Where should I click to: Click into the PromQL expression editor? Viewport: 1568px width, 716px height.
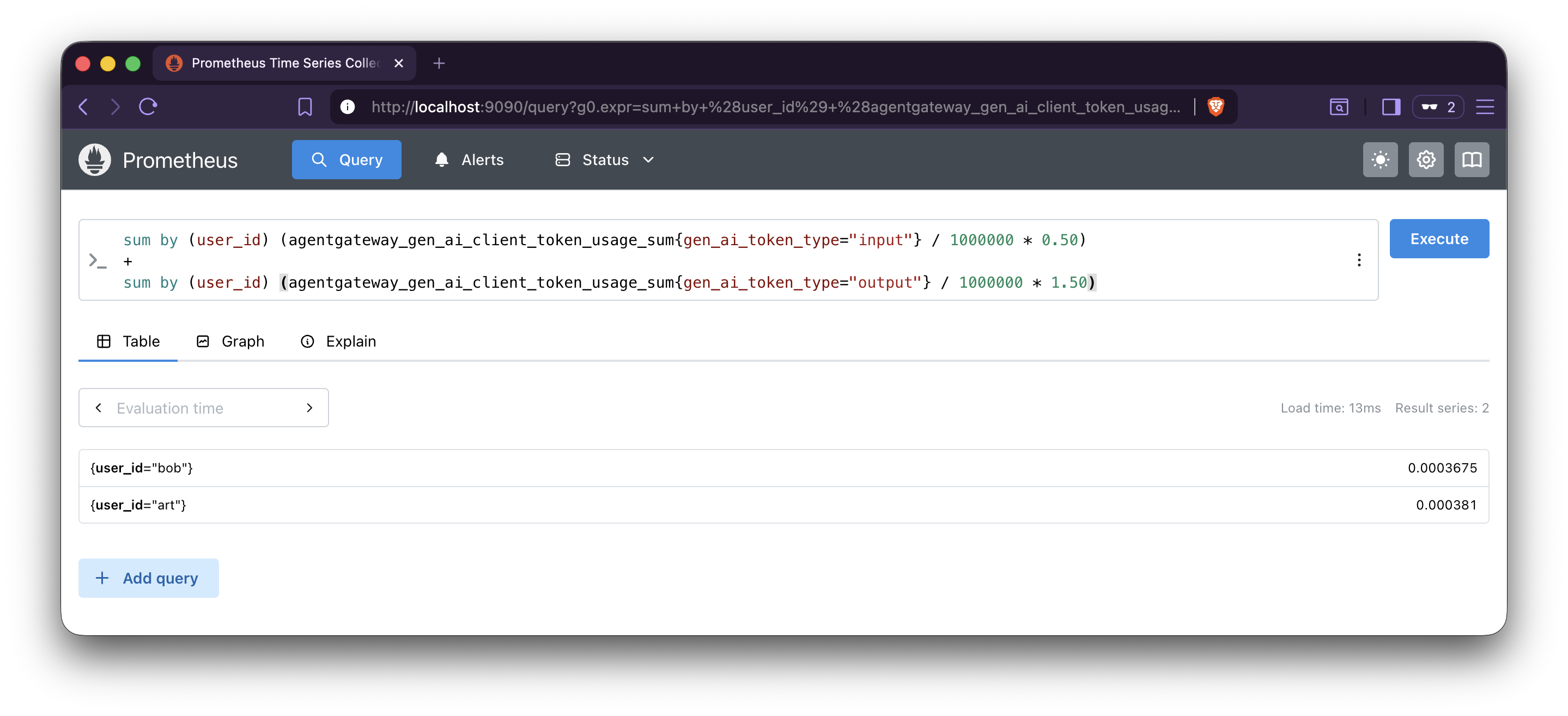pyautogui.click(x=727, y=260)
